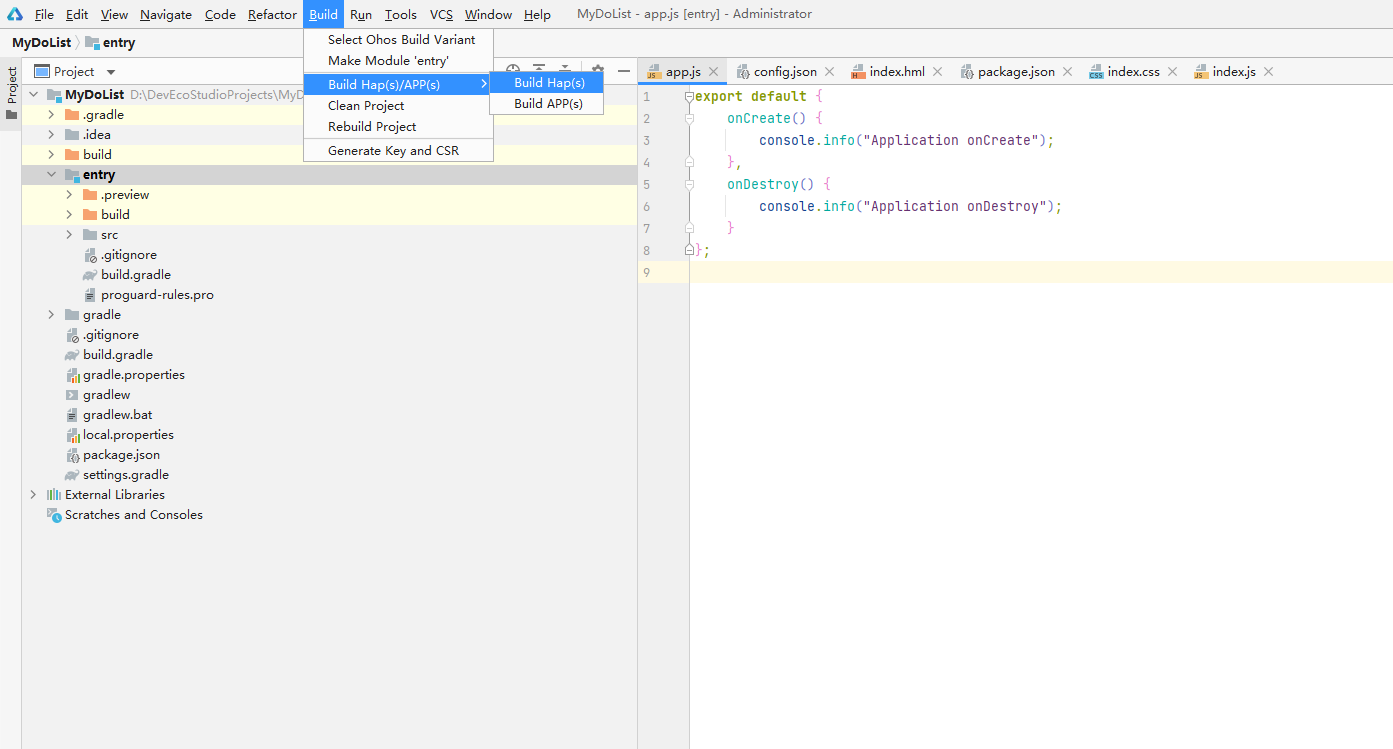Expand the .gradle folder
Screen dimensions: 1393x749
[51, 115]
